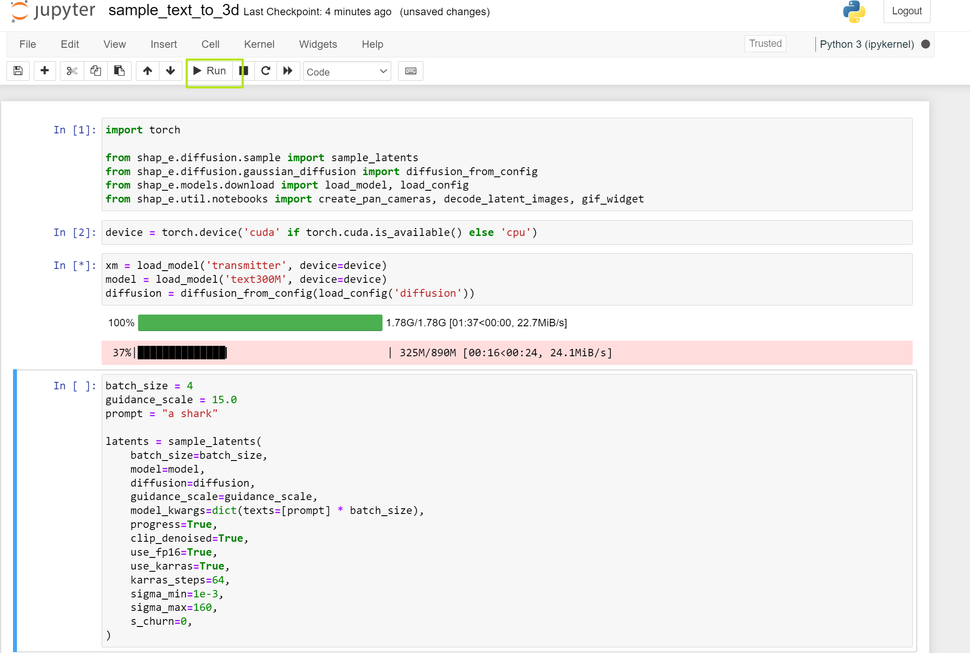970x653 pixels.
Task: Open the Help menu
Action: 372,45
